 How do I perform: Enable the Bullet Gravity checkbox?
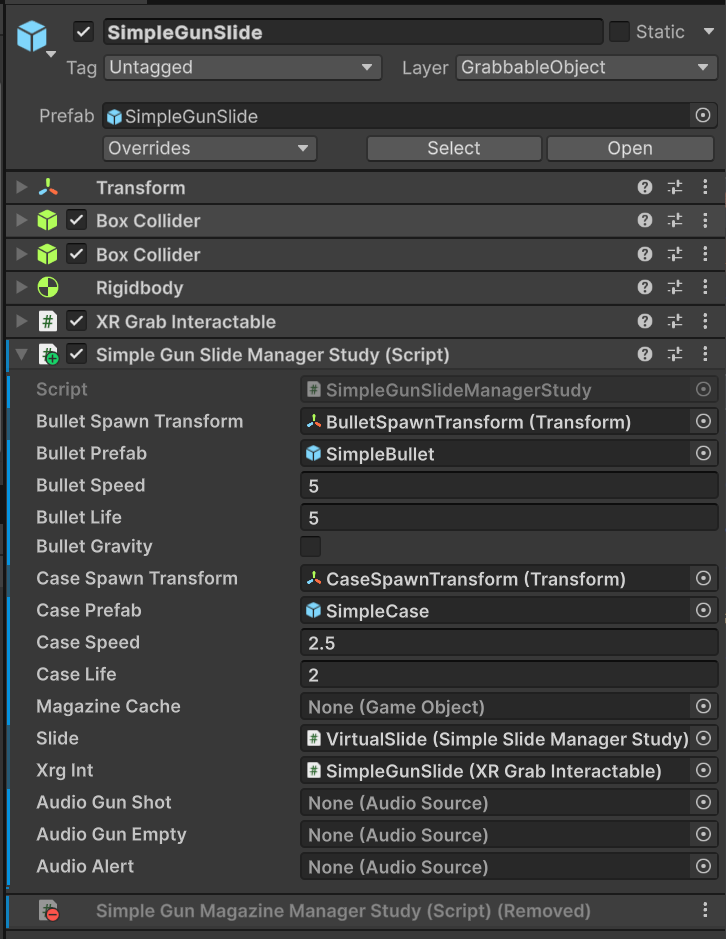click(311, 547)
